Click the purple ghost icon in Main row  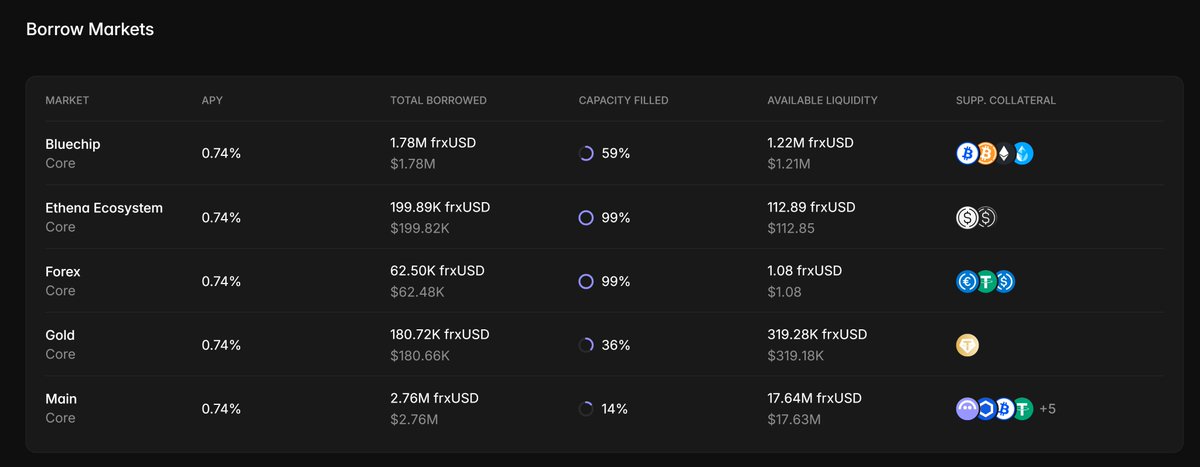click(x=967, y=409)
